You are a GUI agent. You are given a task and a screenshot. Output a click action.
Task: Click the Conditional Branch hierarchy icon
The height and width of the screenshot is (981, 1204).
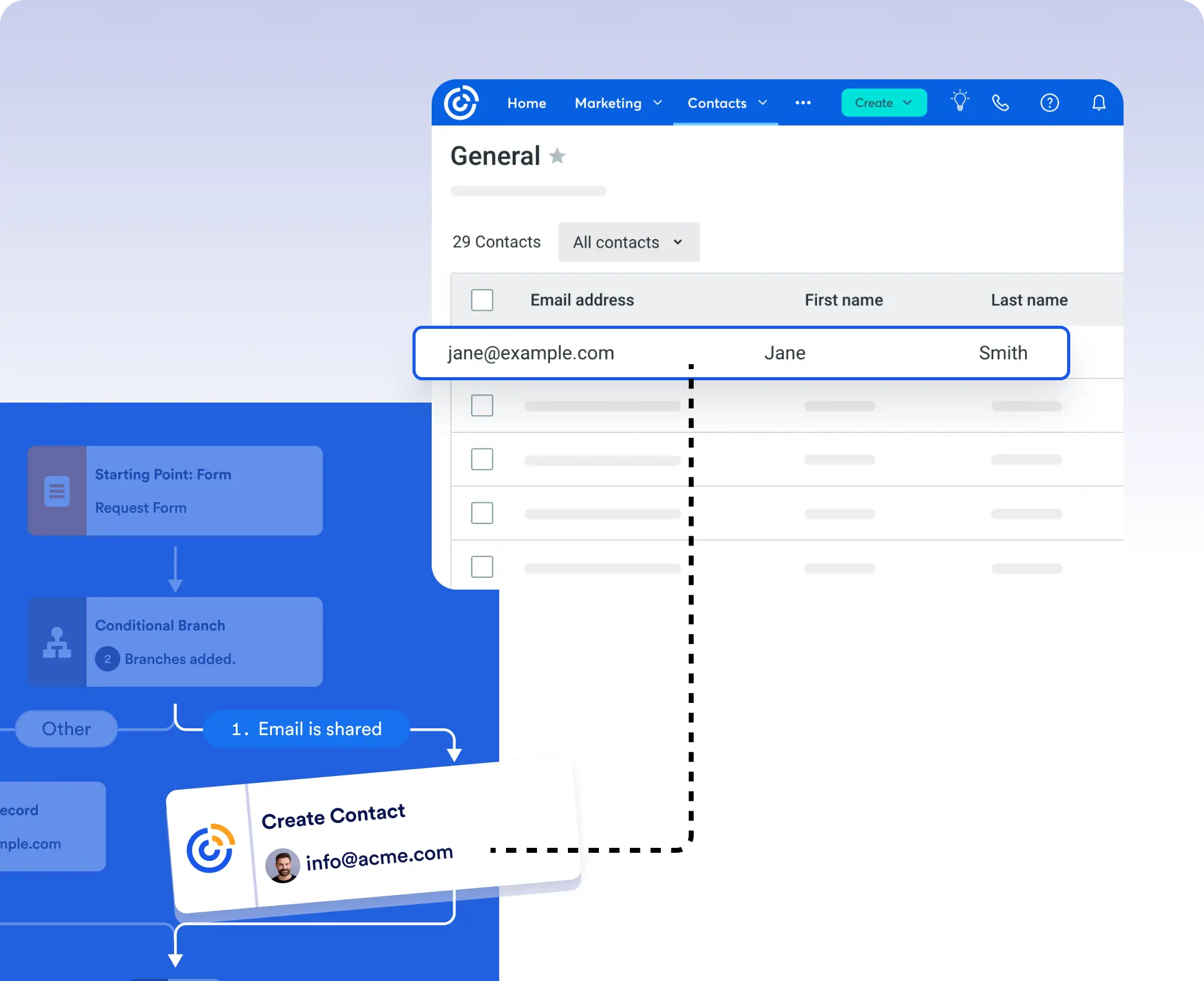point(57,642)
